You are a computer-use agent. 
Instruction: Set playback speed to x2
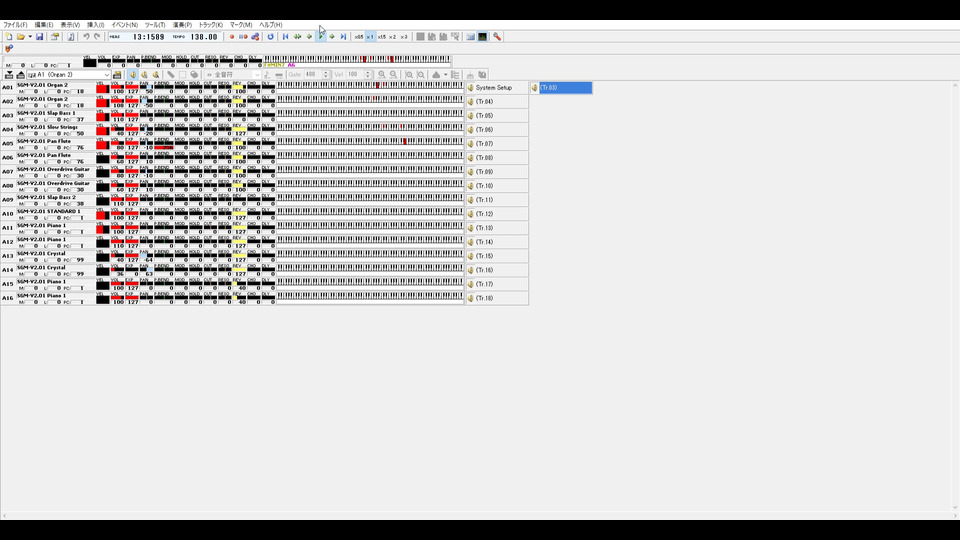(392, 37)
